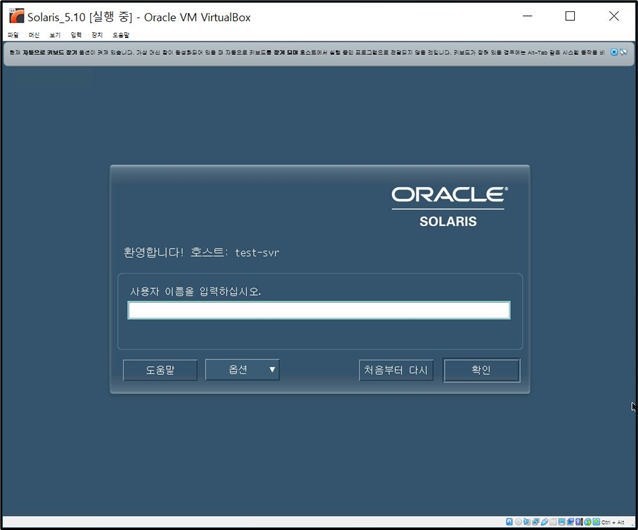Click the network adapter status icon
Image resolution: width=638 pixels, height=530 pixels.
click(535, 522)
